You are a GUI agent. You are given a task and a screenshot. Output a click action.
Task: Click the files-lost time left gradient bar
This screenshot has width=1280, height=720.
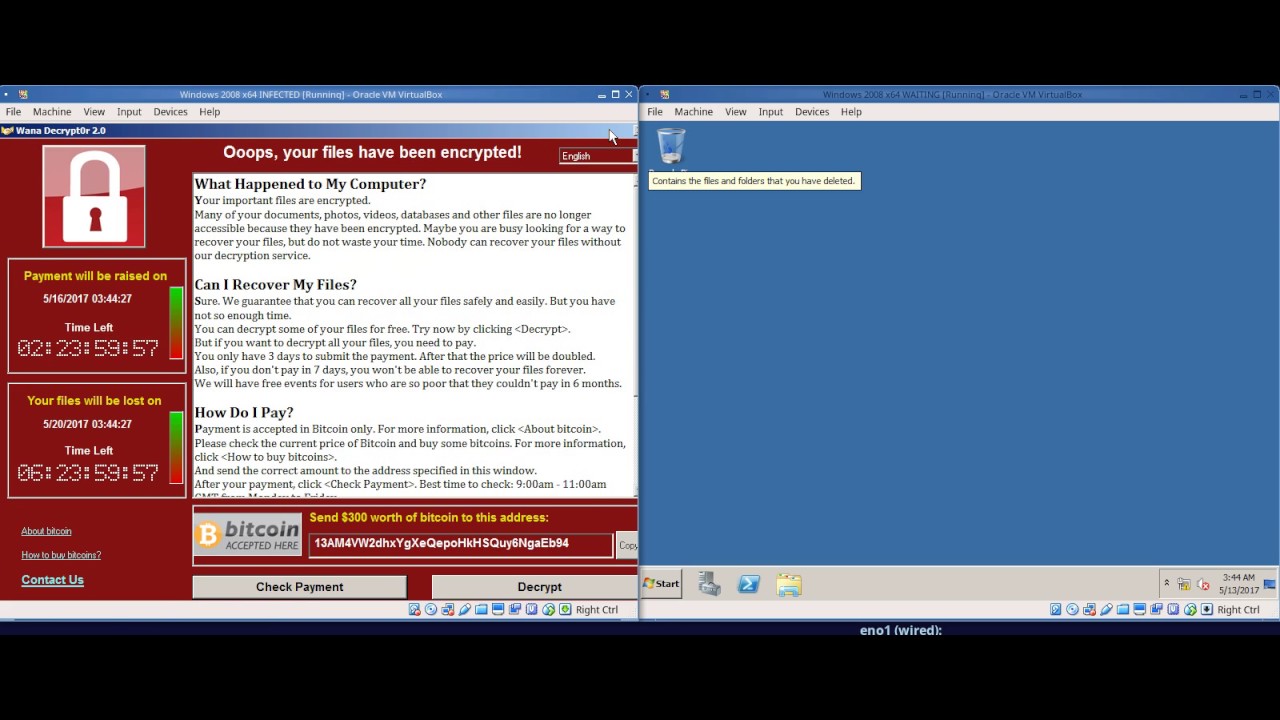coord(176,447)
